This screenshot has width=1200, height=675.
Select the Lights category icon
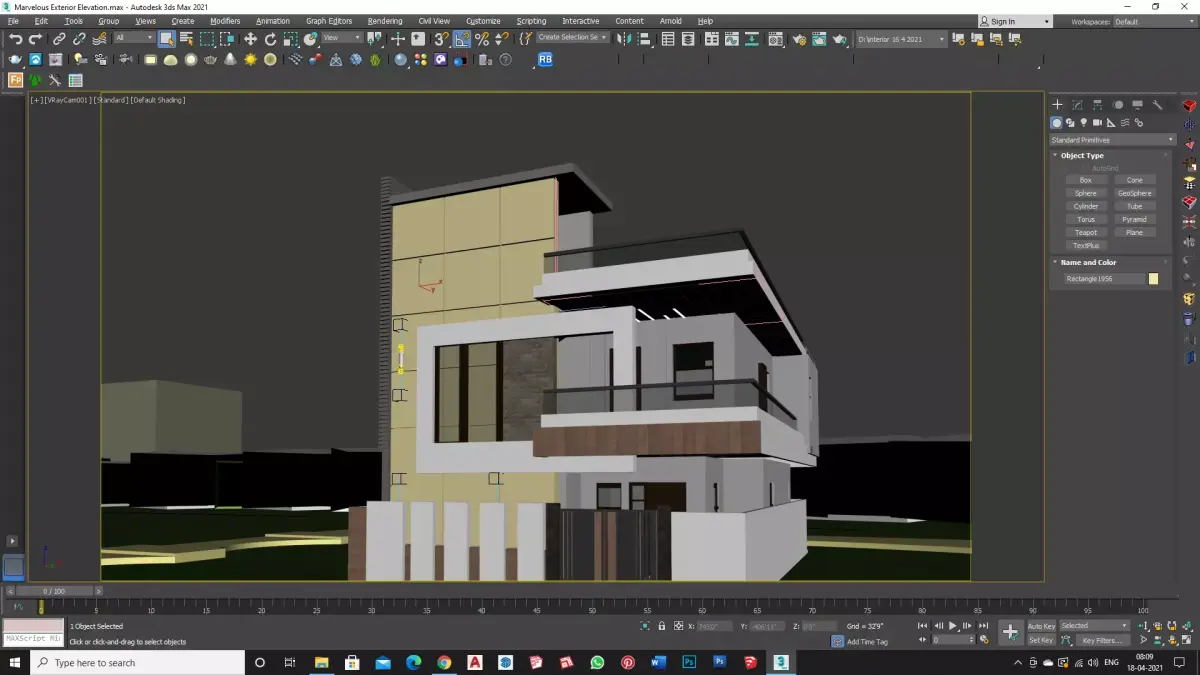point(1083,122)
